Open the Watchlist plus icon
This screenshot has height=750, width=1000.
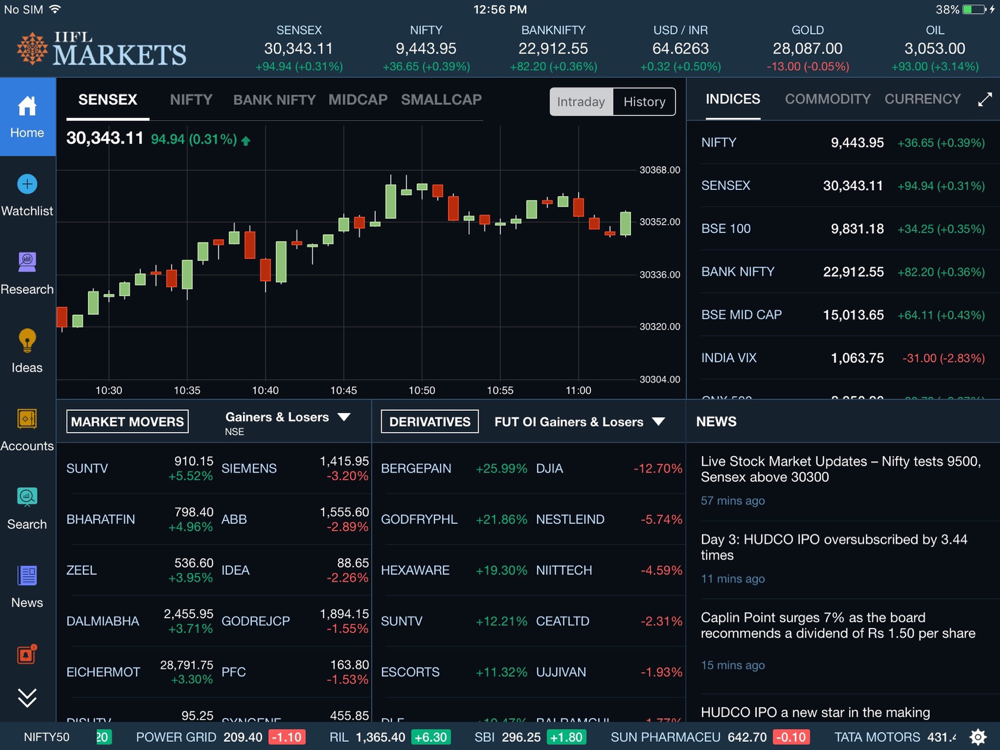point(27,184)
